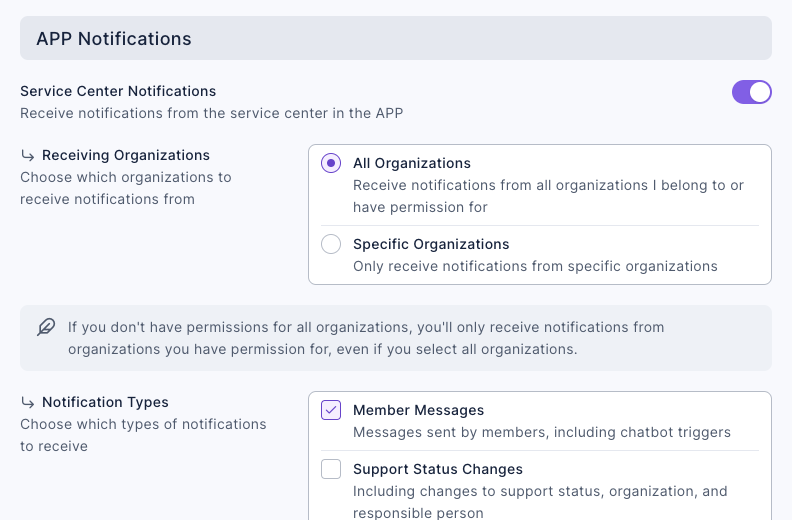
Task: Click the Support Status Changes option title
Action: [x=437, y=469]
